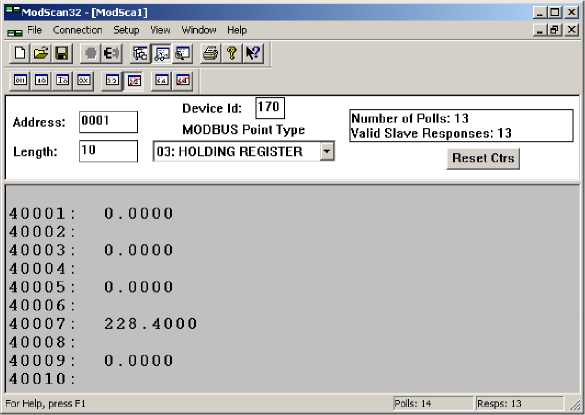
Task: Choose the last red swapped double format icon
Action: [x=183, y=80]
